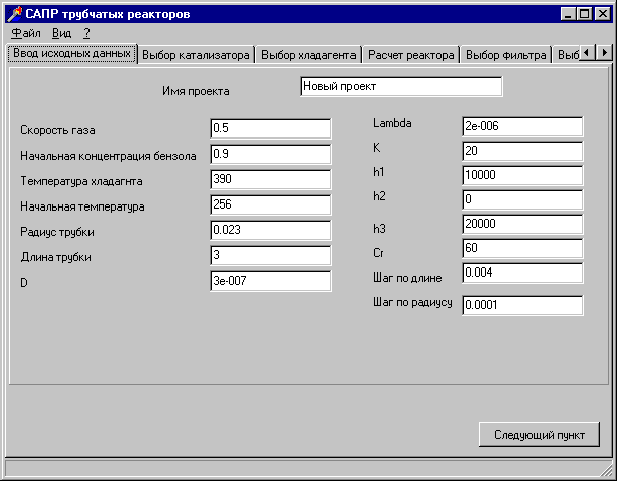The height and width of the screenshot is (482, 618).
Task: Click the Температура хладагнта input field
Action: tap(271, 179)
